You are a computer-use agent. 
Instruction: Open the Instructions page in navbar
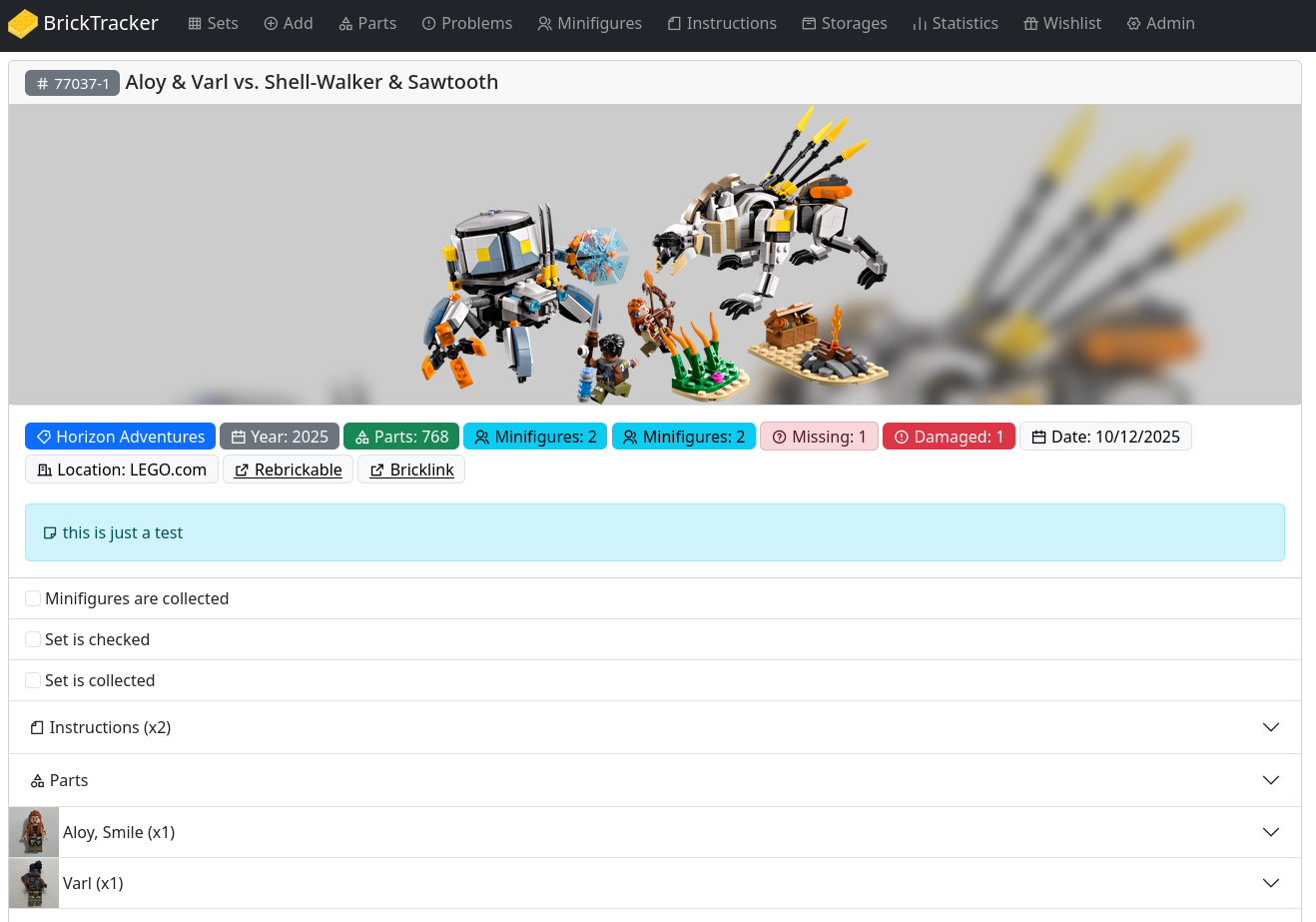(x=722, y=23)
